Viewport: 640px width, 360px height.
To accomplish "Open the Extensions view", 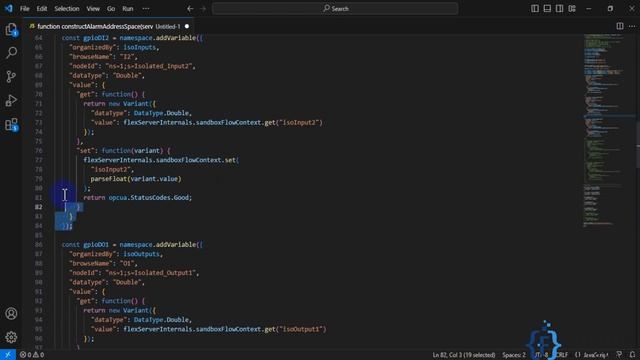I will point(11,124).
